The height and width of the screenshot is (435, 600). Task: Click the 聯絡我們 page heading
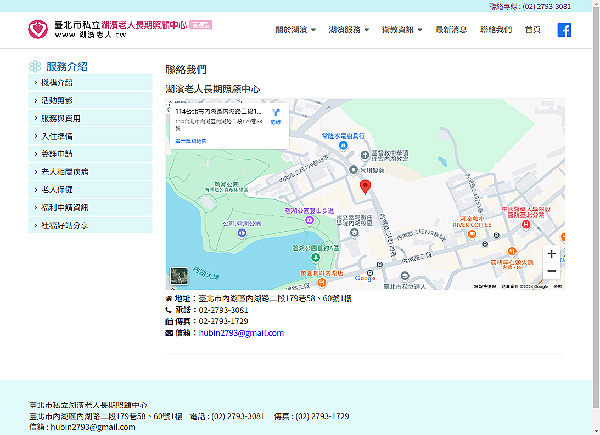point(186,70)
